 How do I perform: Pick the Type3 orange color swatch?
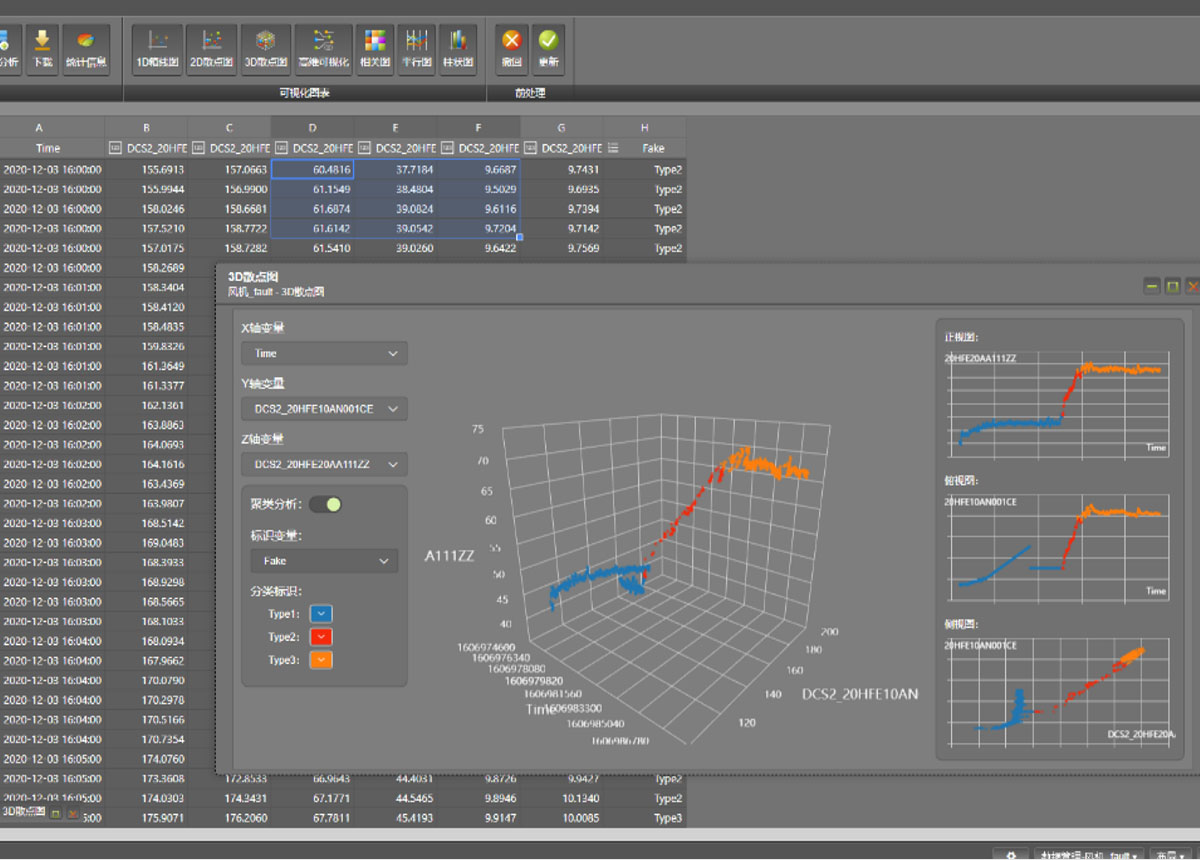(321, 660)
